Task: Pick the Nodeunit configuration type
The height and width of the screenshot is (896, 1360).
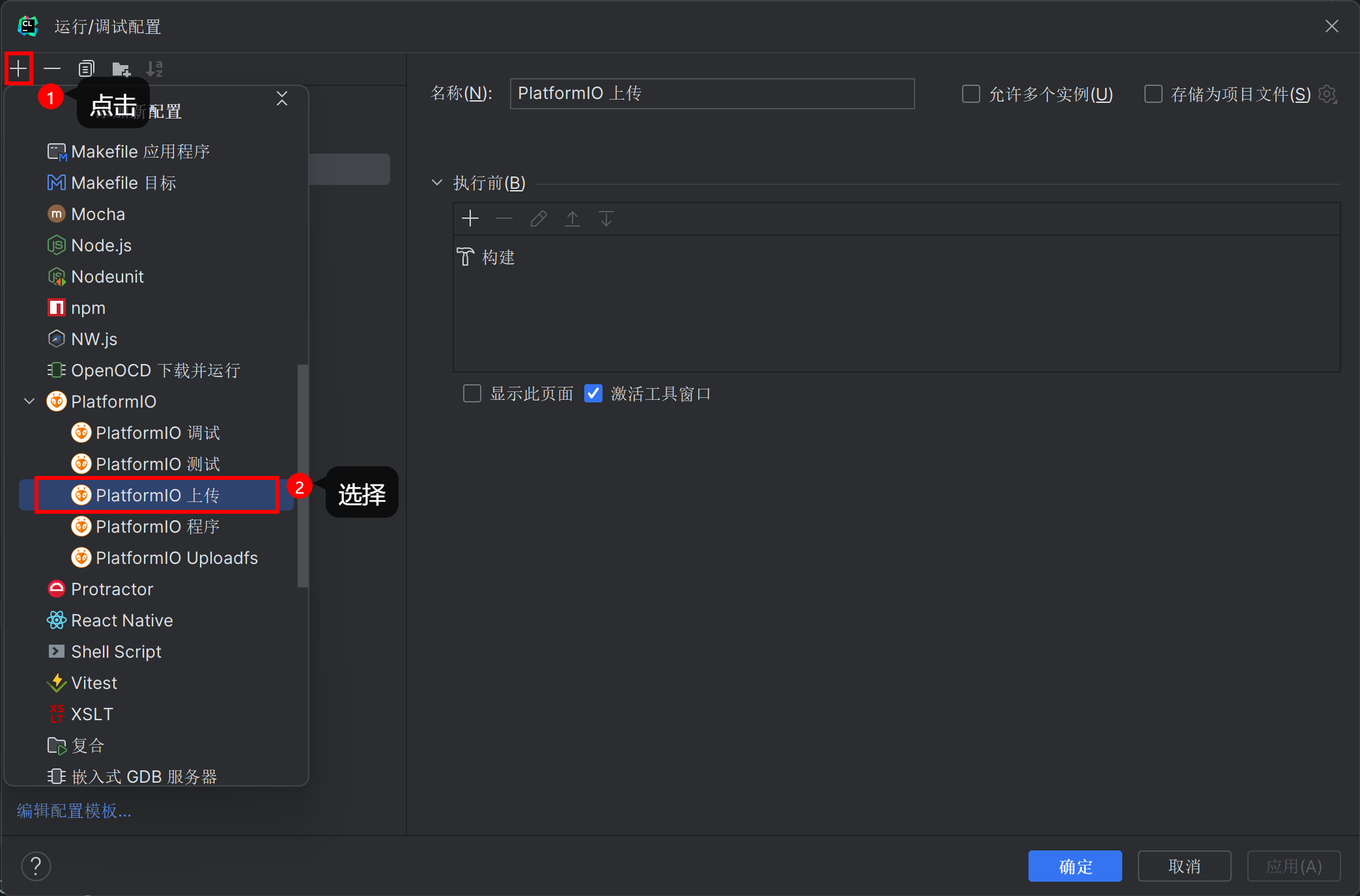Action: (x=156, y=277)
